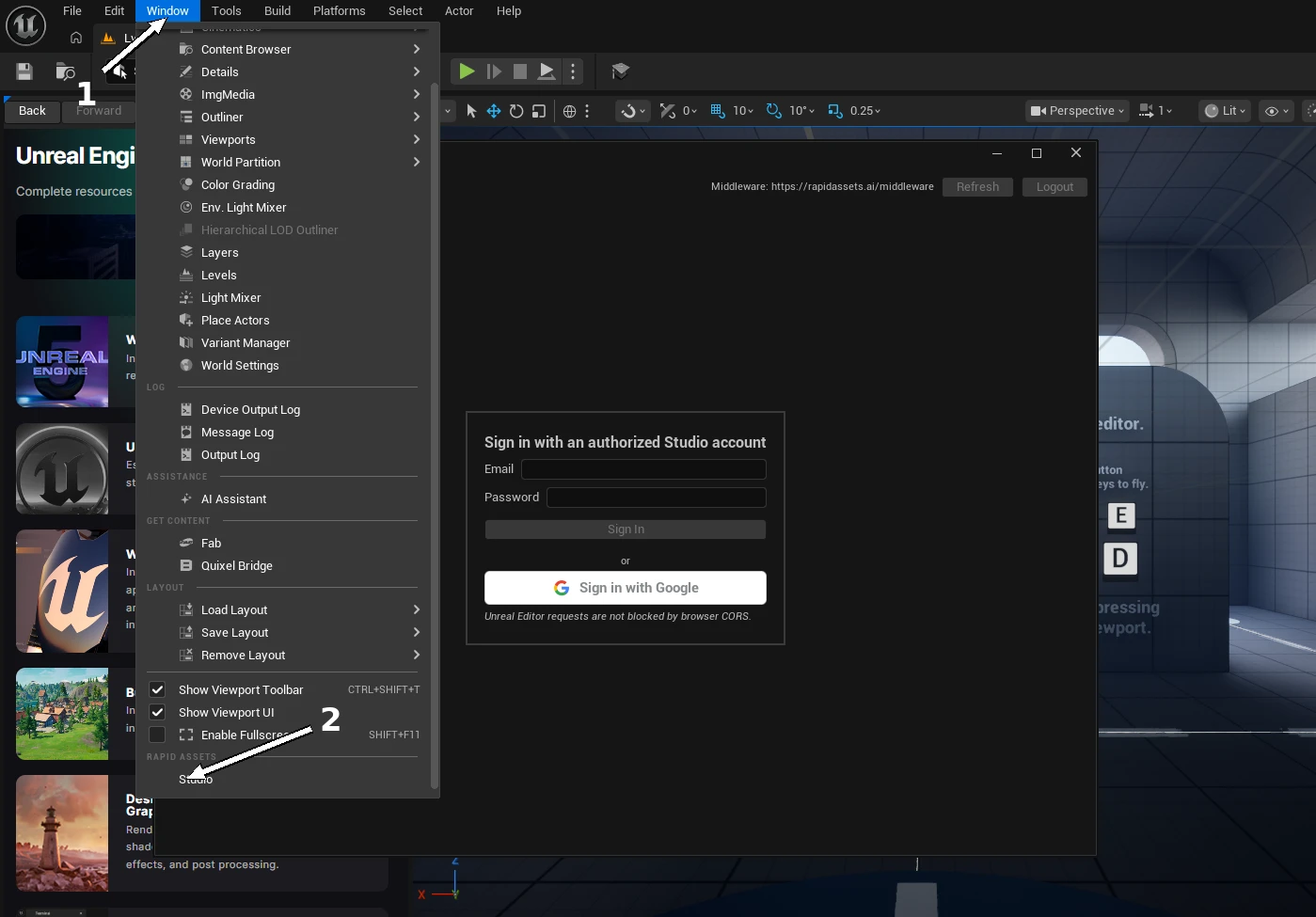Toggle scale snapping icon
1316x917 pixels.
click(x=835, y=111)
